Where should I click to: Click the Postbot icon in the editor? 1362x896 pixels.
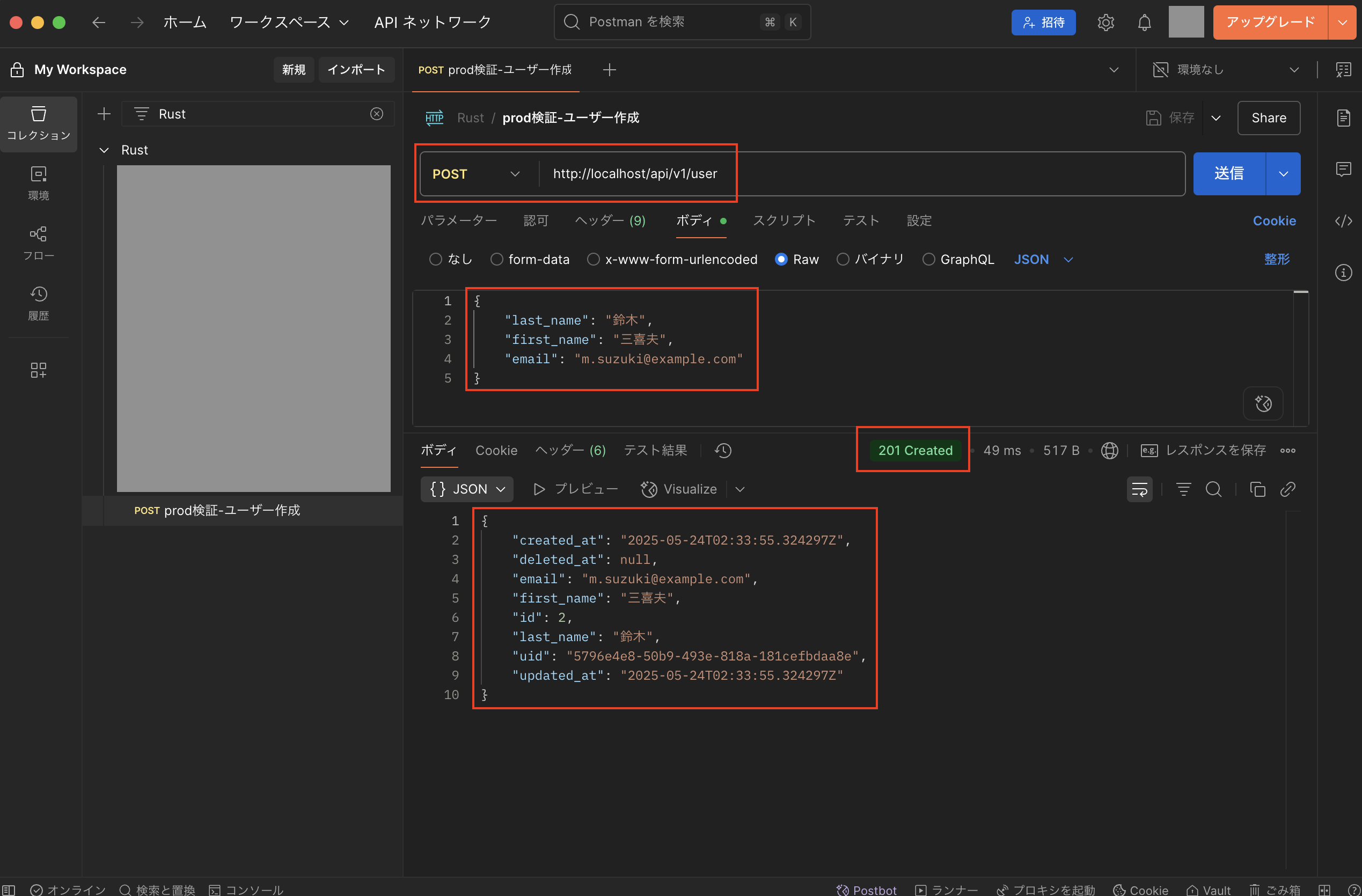(x=1263, y=403)
